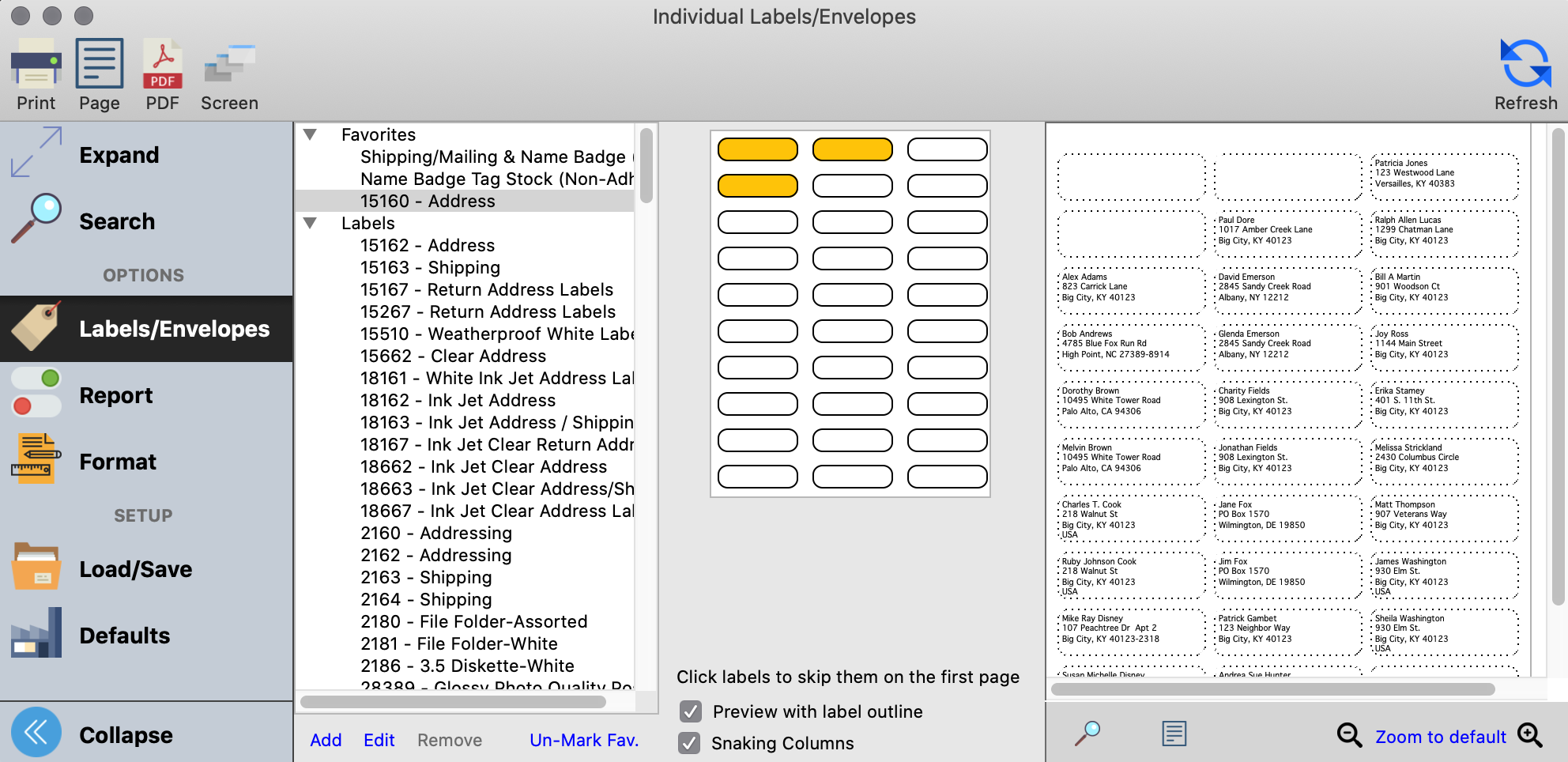1568x762 pixels.
Task: Open the Format ruler icon
Action: (36, 458)
